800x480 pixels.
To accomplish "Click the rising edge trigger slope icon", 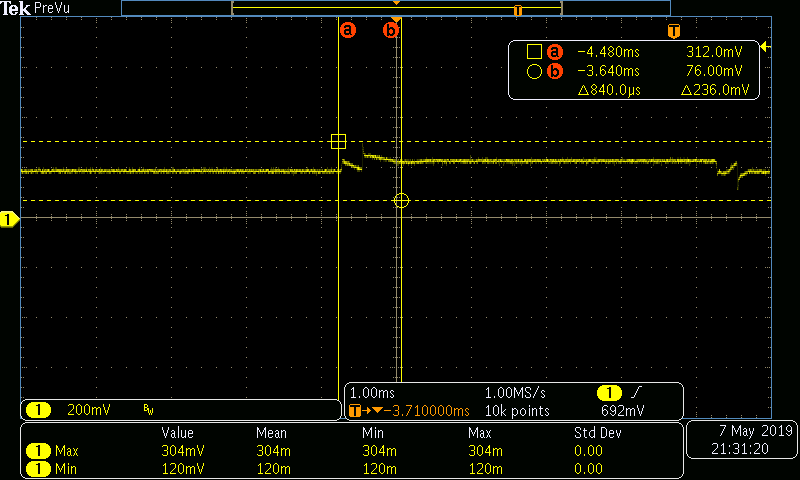I will point(636,392).
